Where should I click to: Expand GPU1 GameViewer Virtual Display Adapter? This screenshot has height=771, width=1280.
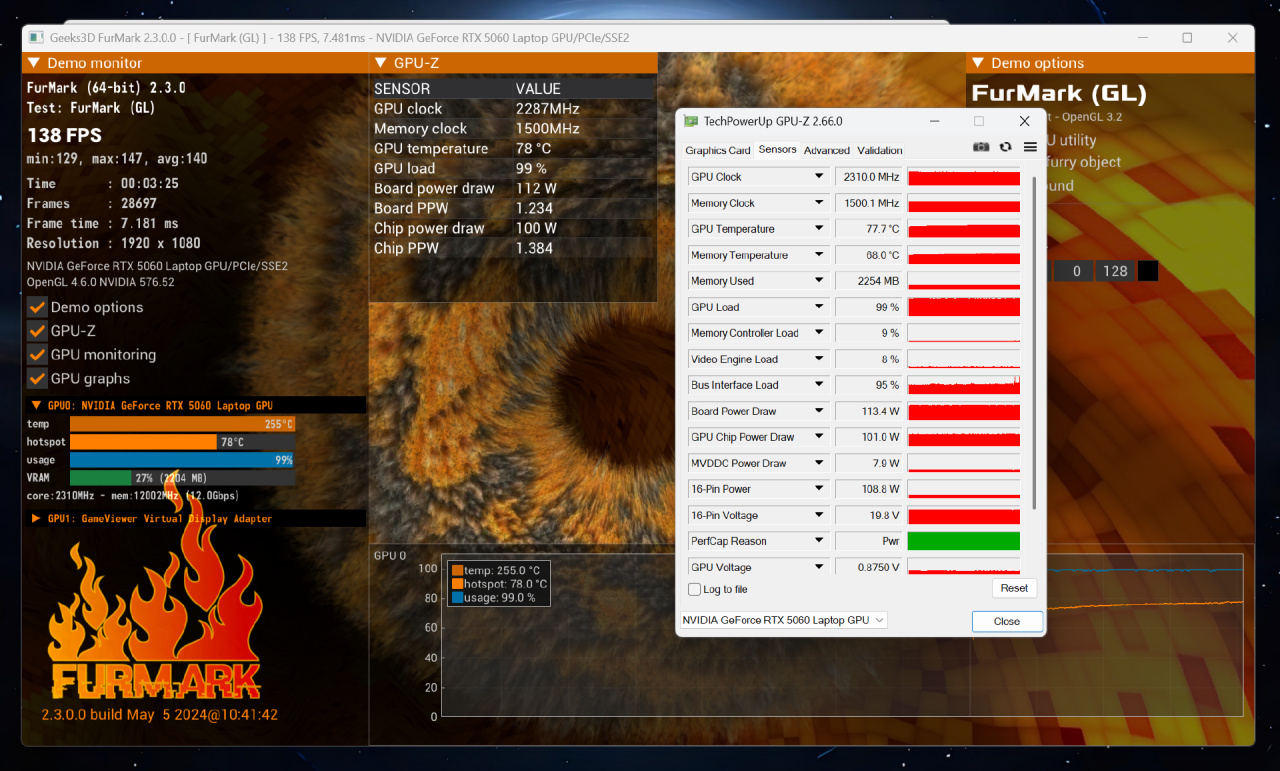[x=36, y=519]
